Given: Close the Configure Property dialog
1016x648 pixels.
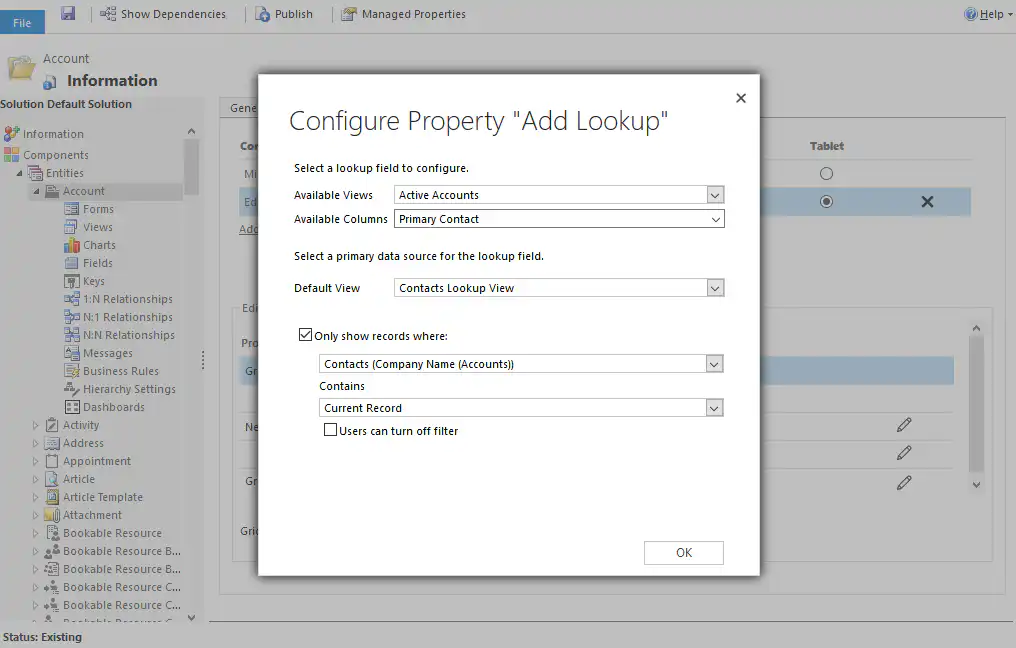Looking at the screenshot, I should (x=740, y=97).
